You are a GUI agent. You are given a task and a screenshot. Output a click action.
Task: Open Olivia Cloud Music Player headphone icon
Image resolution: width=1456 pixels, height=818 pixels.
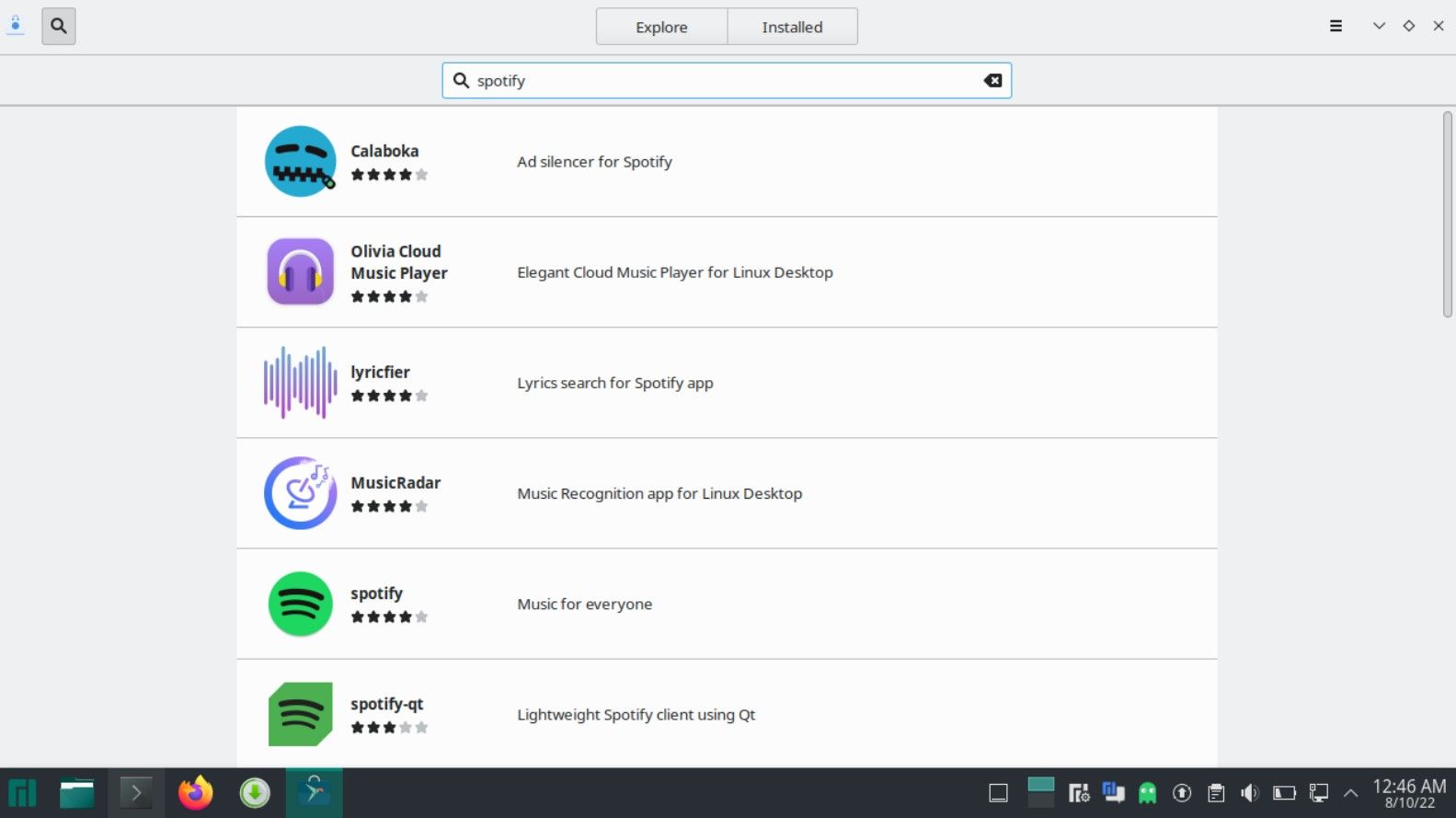[x=300, y=271]
